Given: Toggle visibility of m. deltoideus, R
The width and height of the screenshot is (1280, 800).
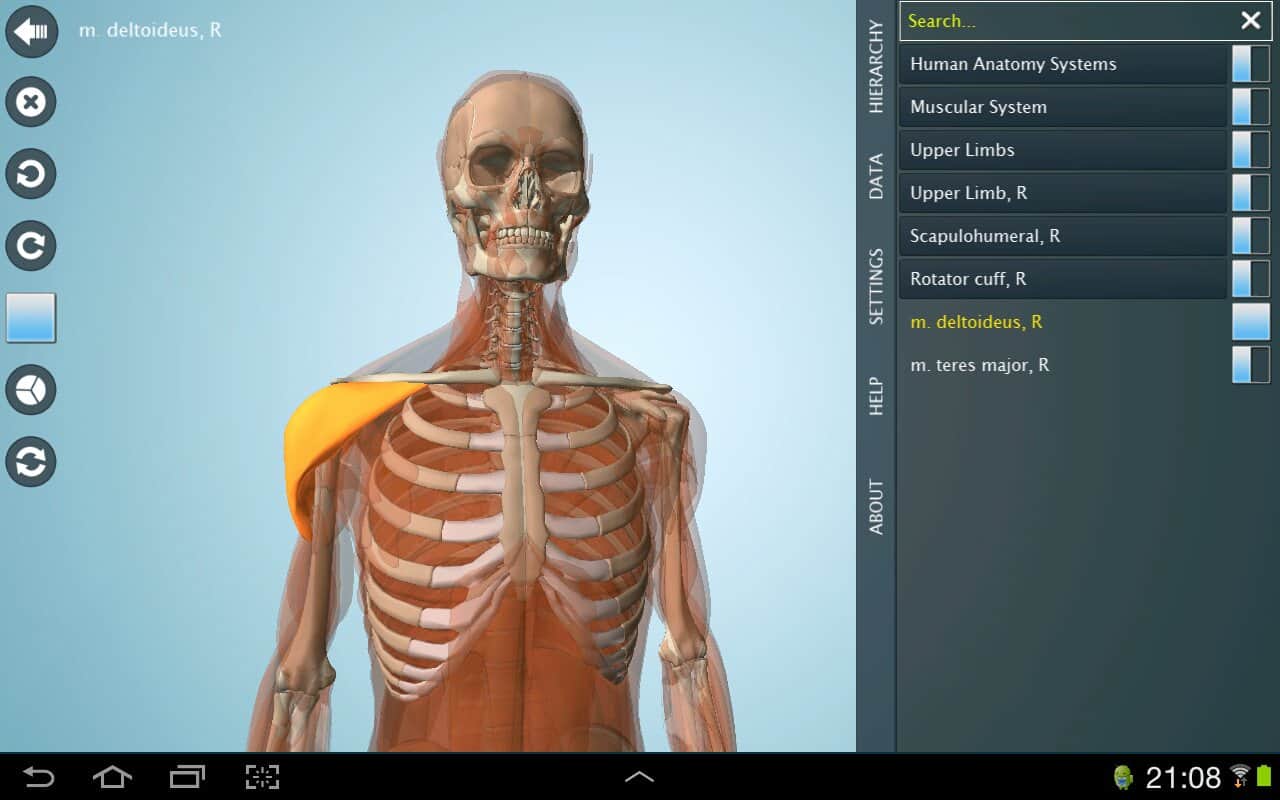Looking at the screenshot, I should point(1250,322).
